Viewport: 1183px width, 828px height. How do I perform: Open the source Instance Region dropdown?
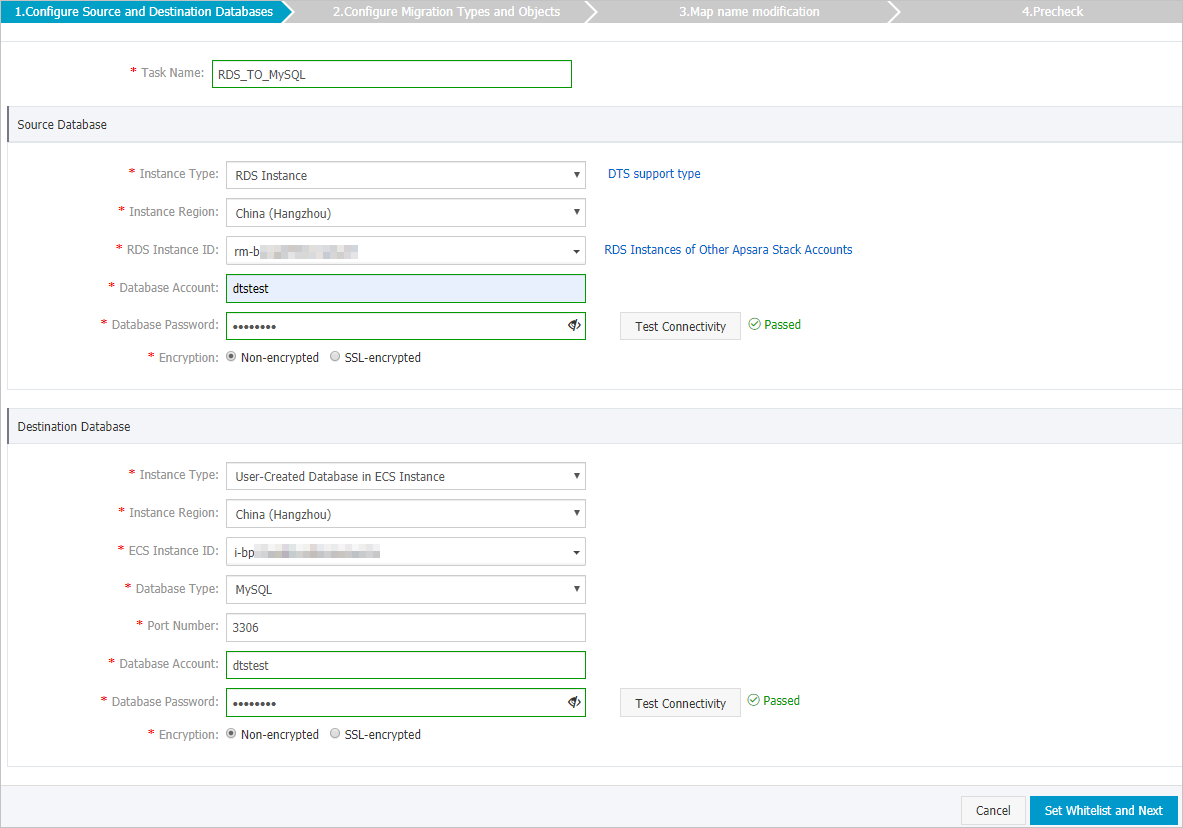pos(577,212)
